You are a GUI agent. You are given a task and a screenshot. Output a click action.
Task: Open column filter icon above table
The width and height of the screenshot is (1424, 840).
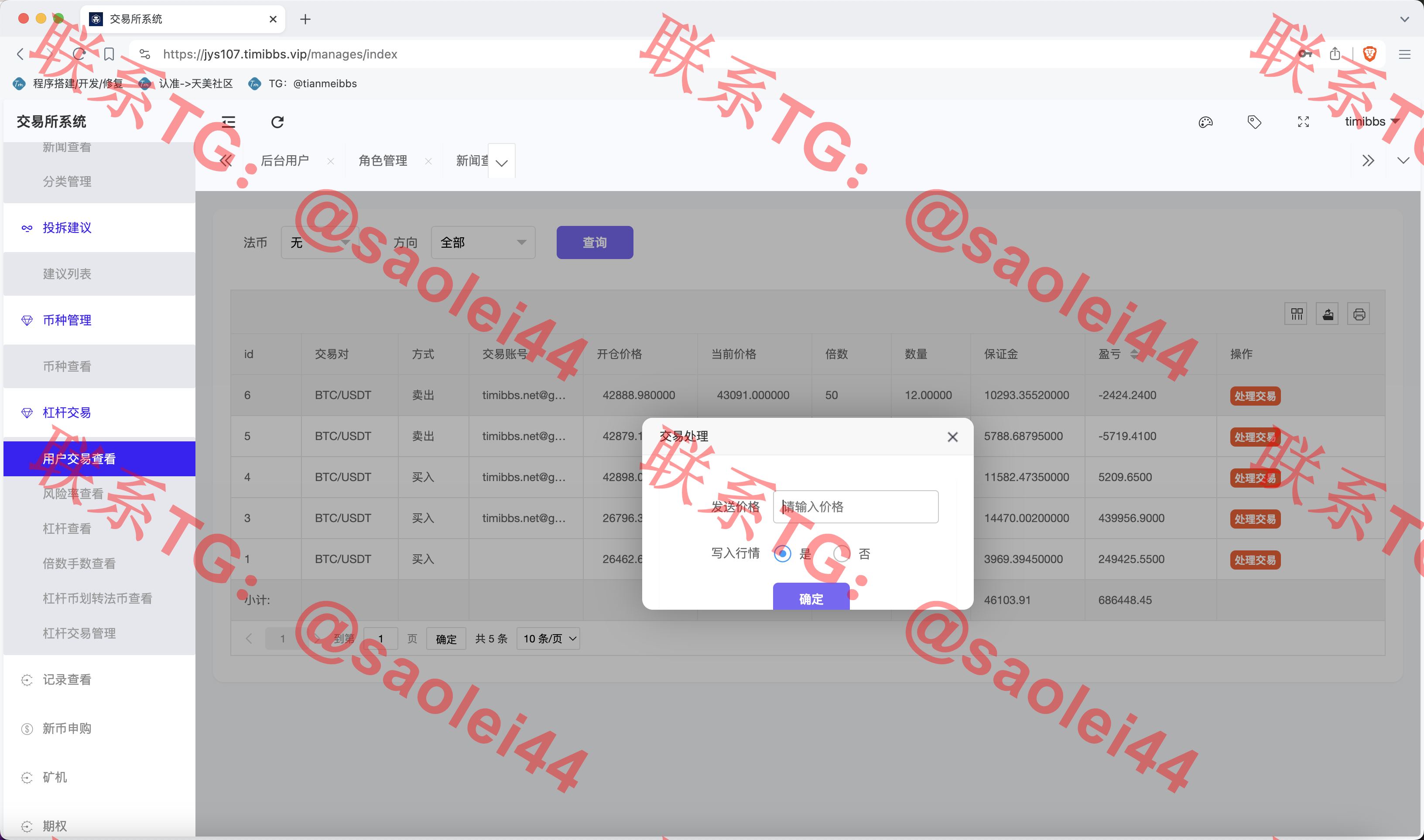(x=1296, y=314)
